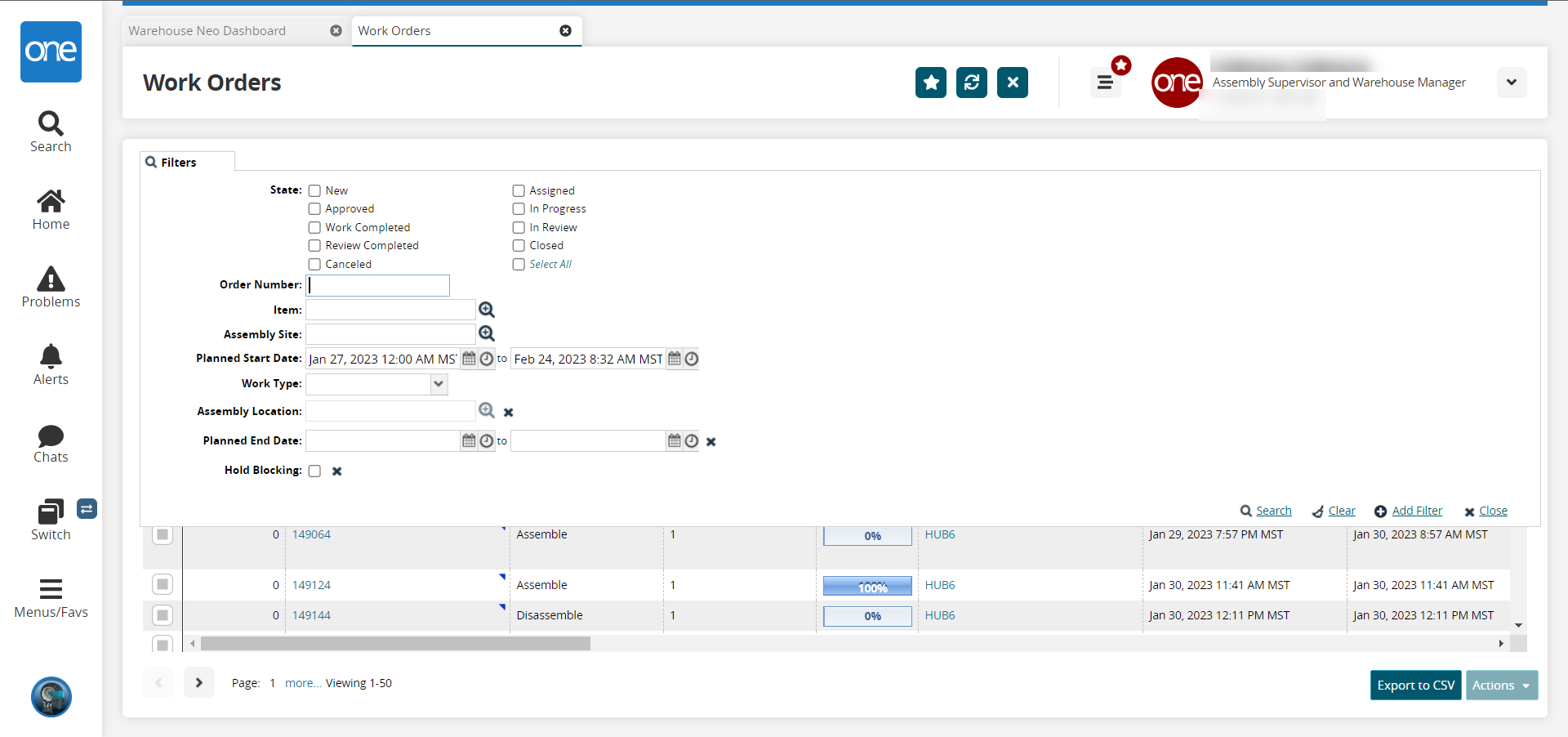This screenshot has height=737, width=1568.
Task: Switch to Warehouse Neo Dashboard tab
Action: tap(207, 31)
